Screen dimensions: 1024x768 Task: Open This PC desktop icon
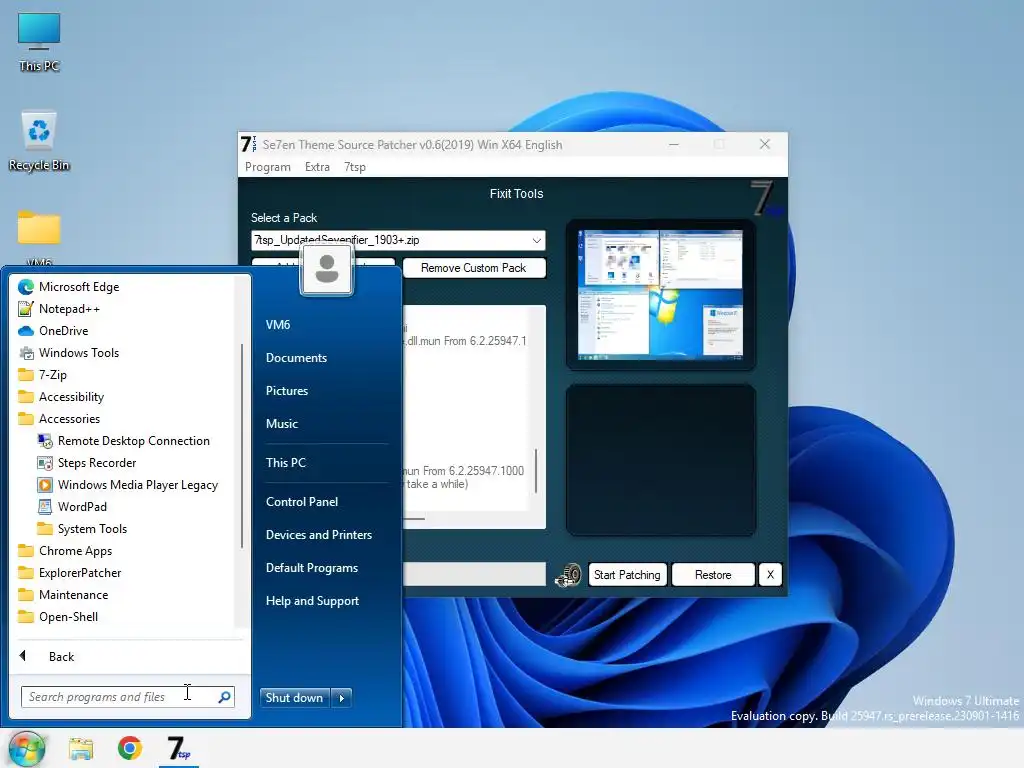click(x=39, y=42)
